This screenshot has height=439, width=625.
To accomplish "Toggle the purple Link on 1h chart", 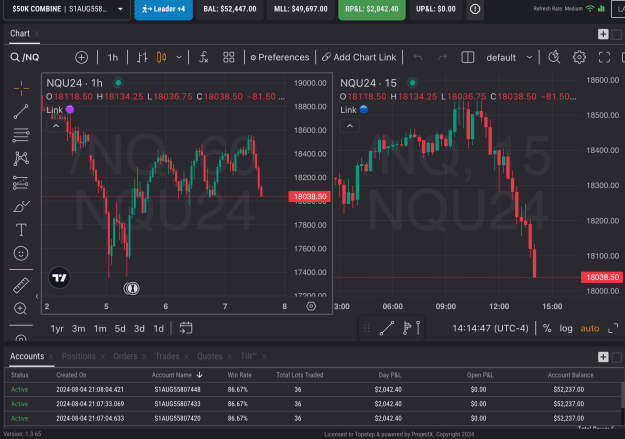I will (x=70, y=109).
